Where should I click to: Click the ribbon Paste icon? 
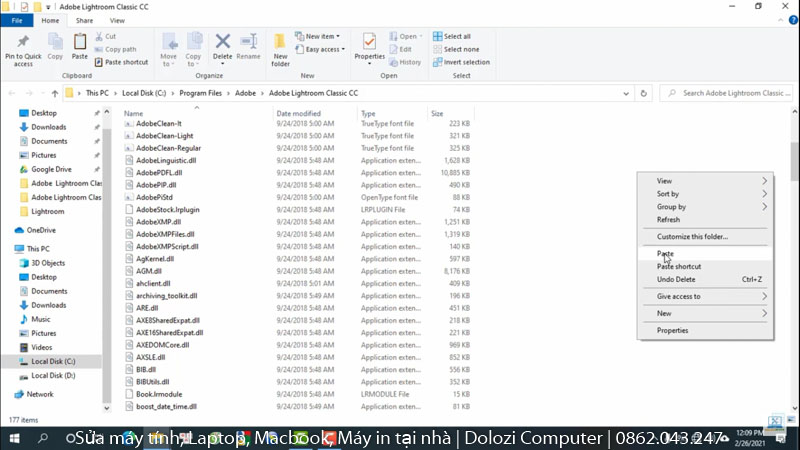tap(80, 42)
